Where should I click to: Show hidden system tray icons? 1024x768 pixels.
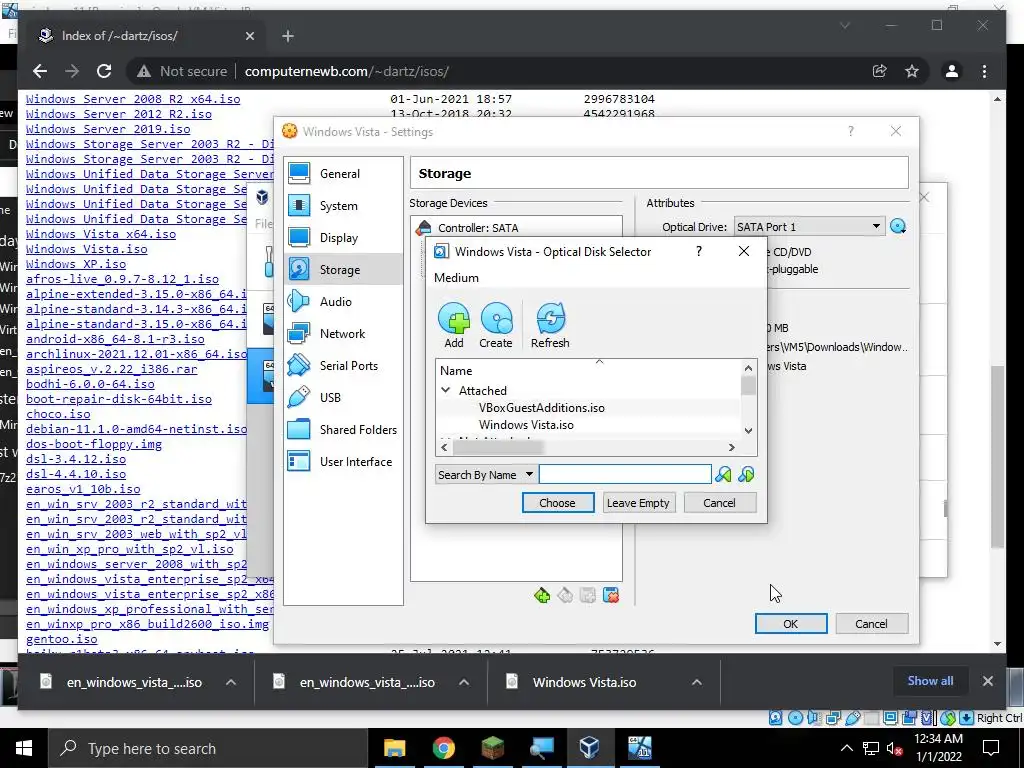pyautogui.click(x=846, y=748)
